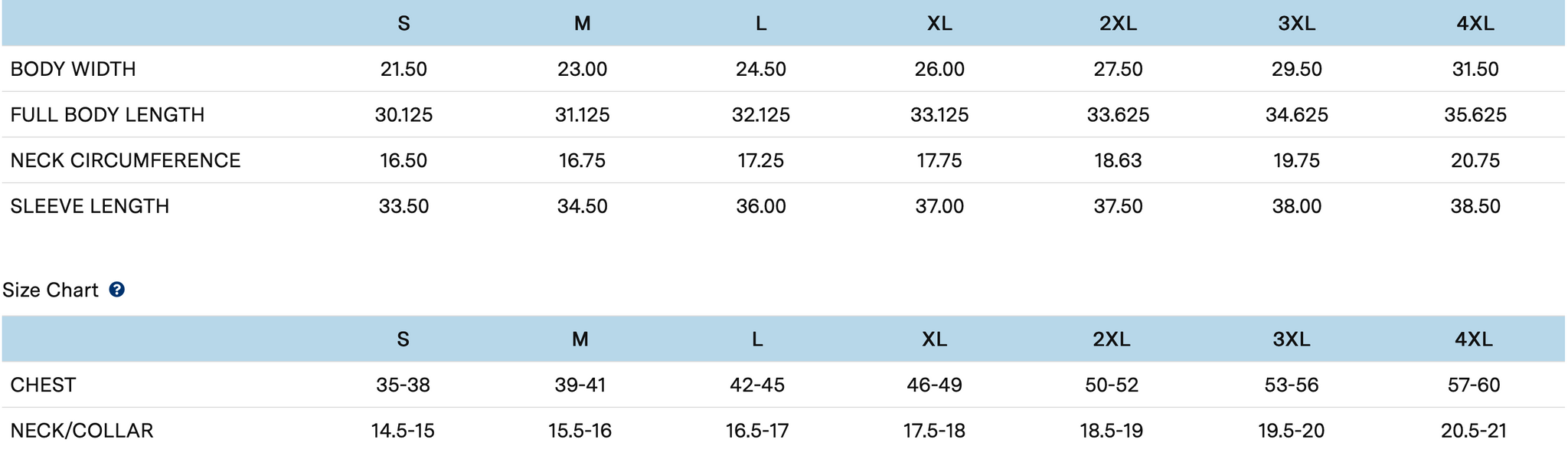Select the 21.50 body width value
Viewport: 1568px width, 456px height.
pyautogui.click(x=403, y=69)
